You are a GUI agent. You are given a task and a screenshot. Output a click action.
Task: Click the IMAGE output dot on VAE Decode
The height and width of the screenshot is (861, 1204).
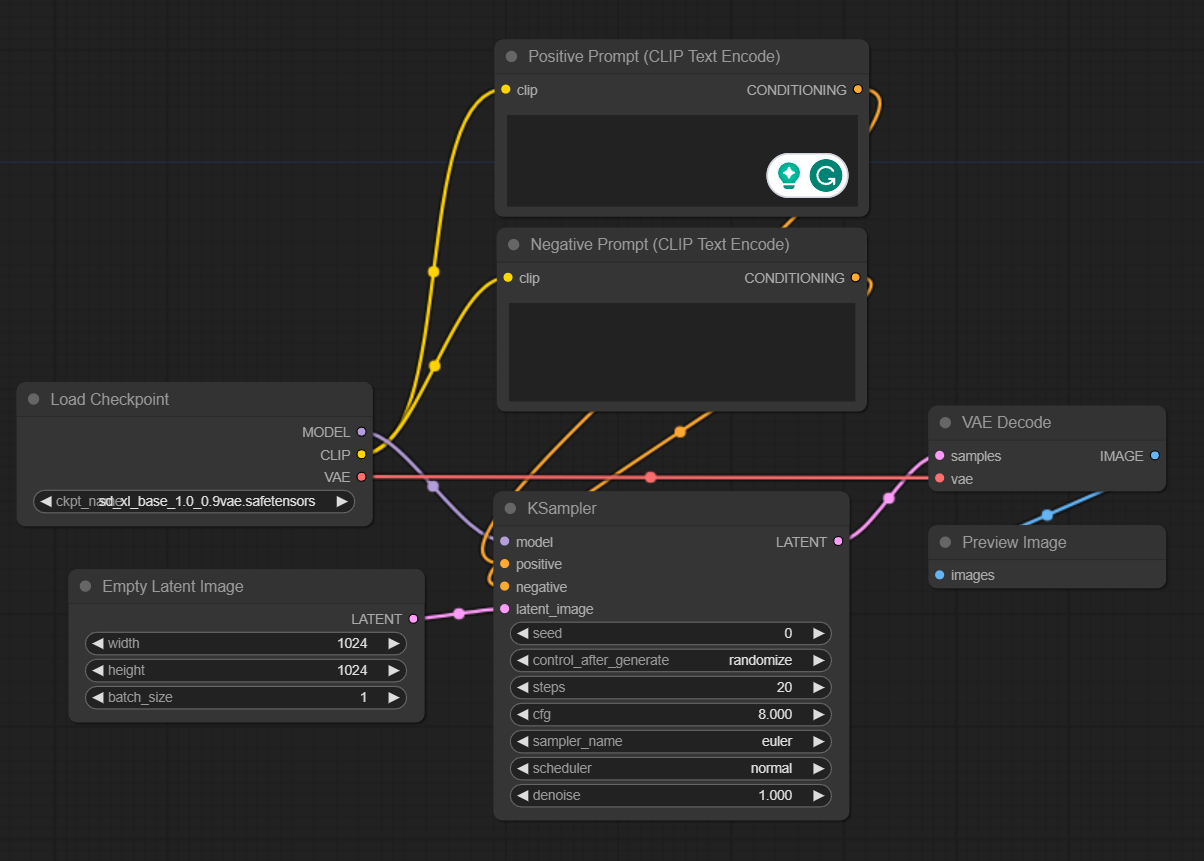pos(1157,455)
